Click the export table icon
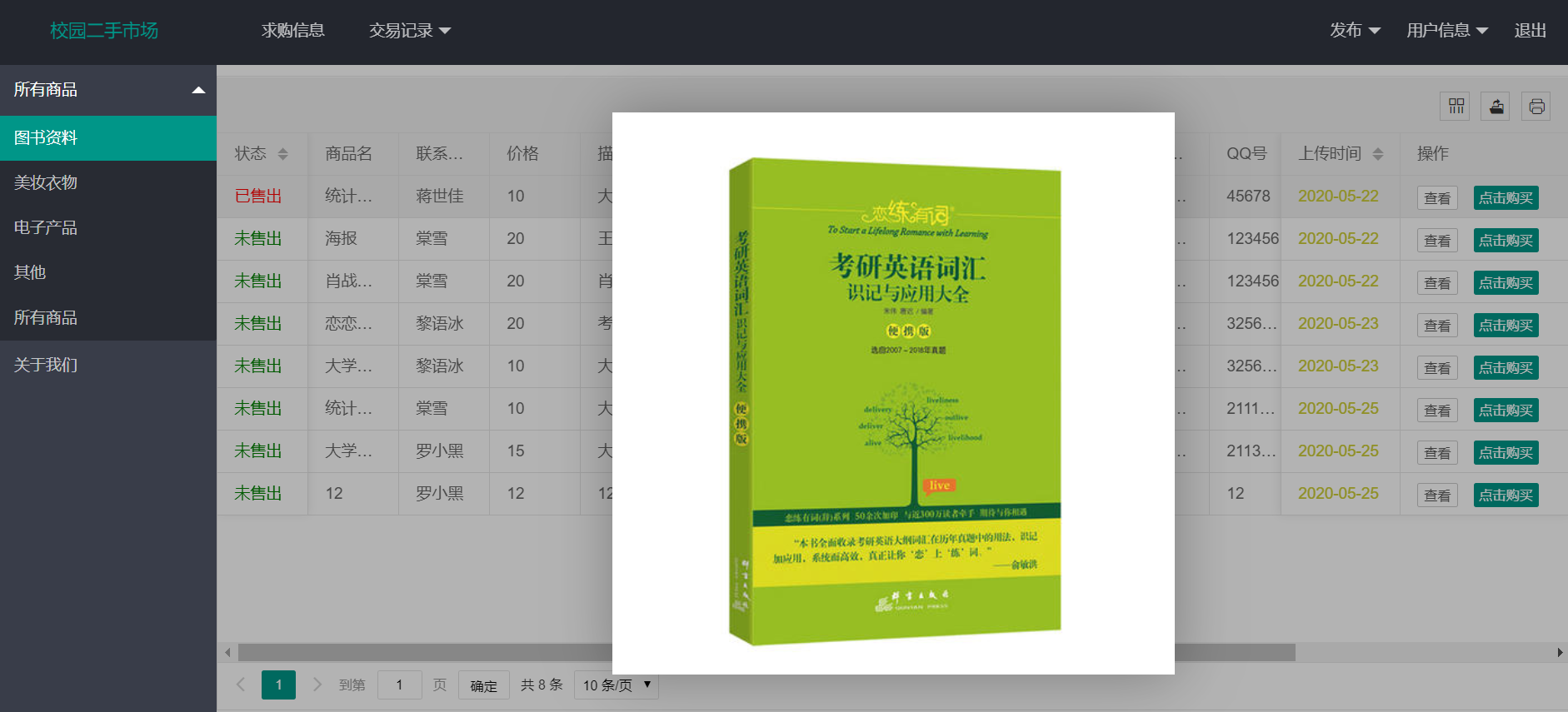The height and width of the screenshot is (712, 1568). pyautogui.click(x=1496, y=106)
